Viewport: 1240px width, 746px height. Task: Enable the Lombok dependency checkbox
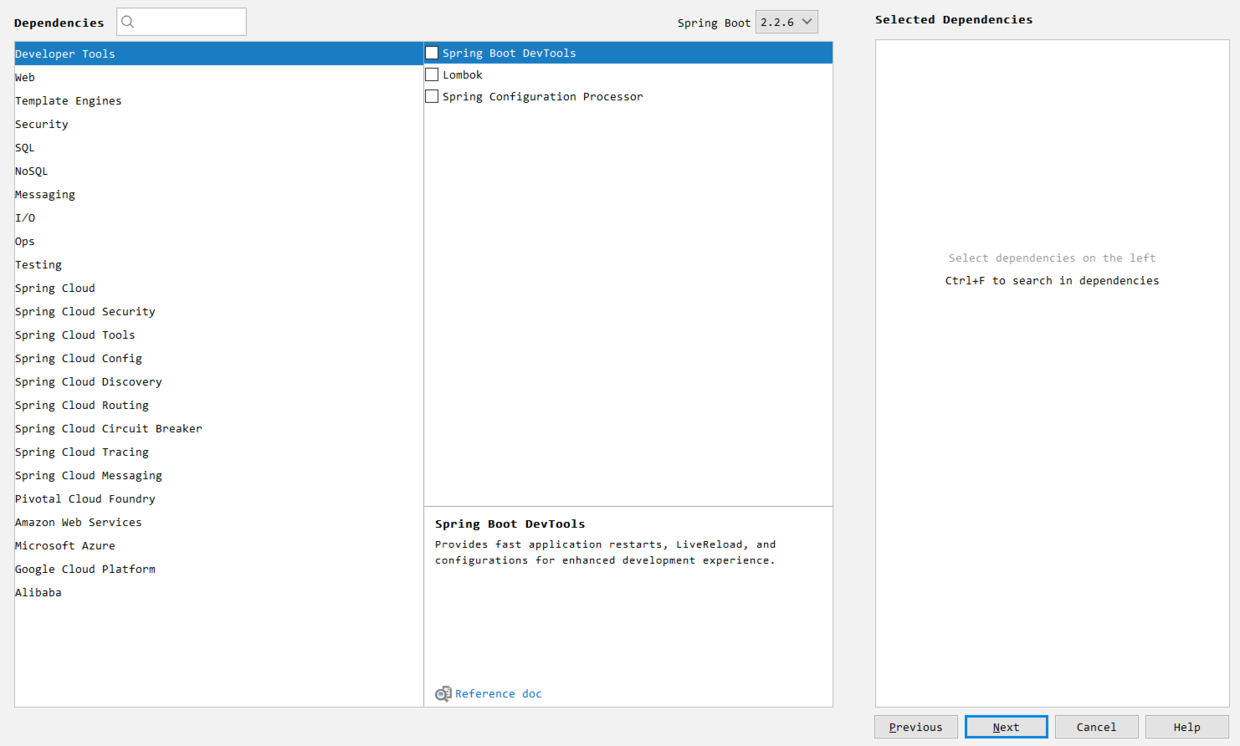click(x=432, y=75)
